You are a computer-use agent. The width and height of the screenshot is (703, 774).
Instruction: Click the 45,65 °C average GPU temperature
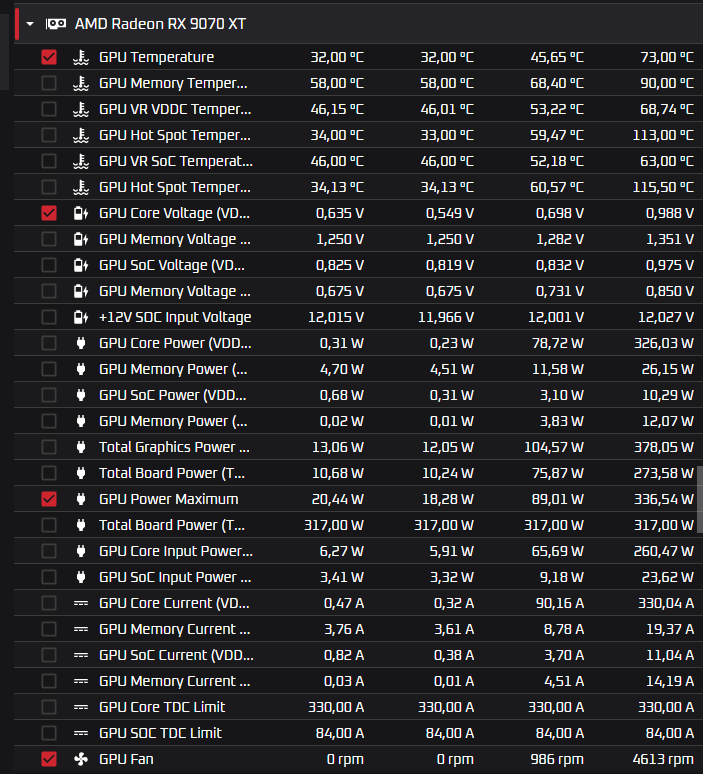coord(557,57)
